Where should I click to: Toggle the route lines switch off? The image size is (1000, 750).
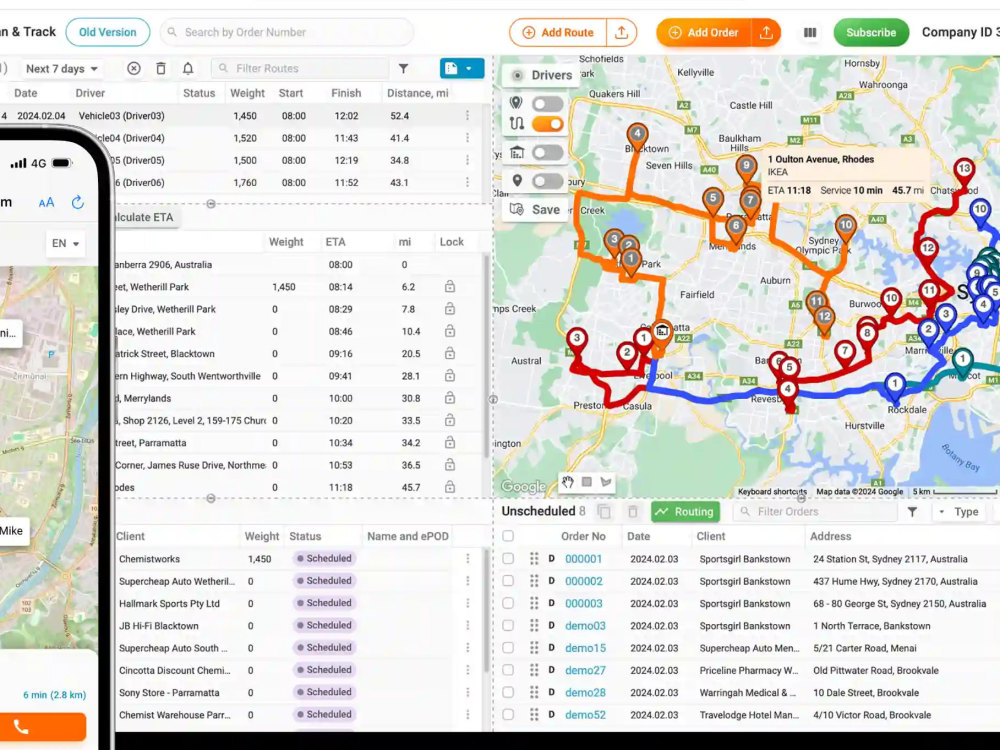click(x=547, y=124)
